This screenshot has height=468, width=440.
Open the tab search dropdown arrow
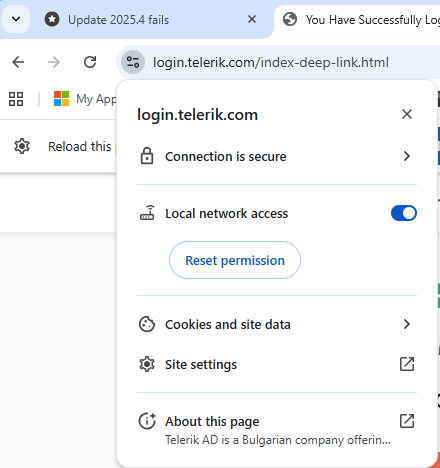coord(16,19)
